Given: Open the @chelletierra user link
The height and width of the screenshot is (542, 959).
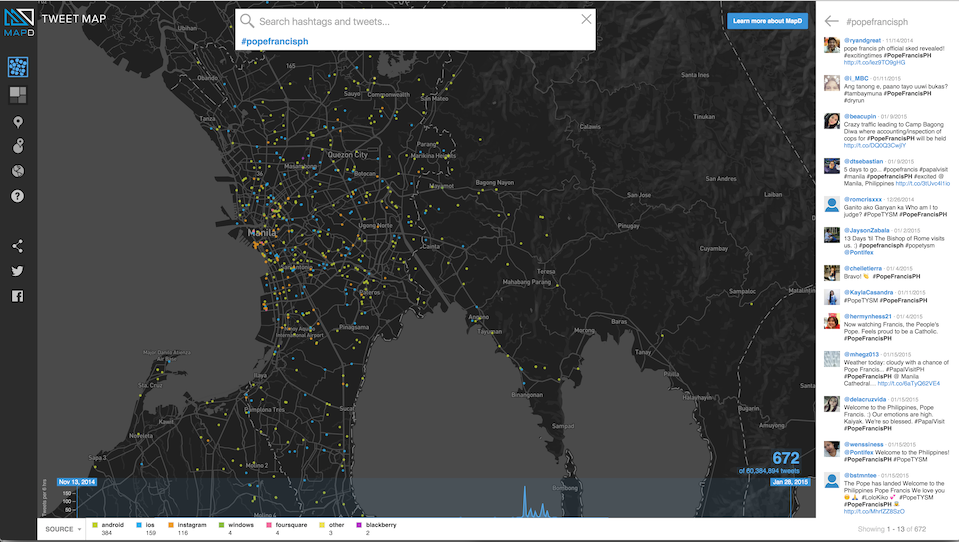Looking at the screenshot, I should [863, 269].
